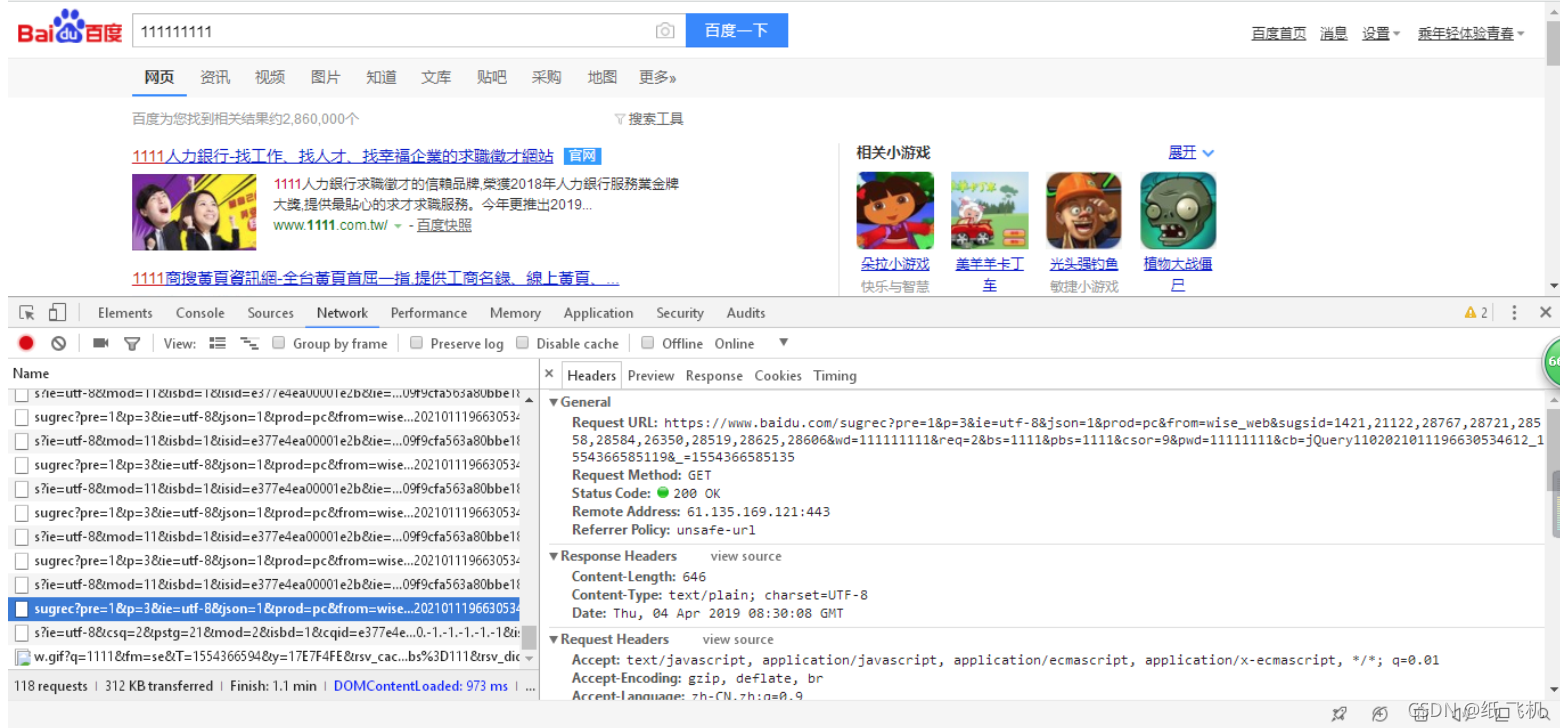Open the Dora game thumbnail

[x=895, y=210]
